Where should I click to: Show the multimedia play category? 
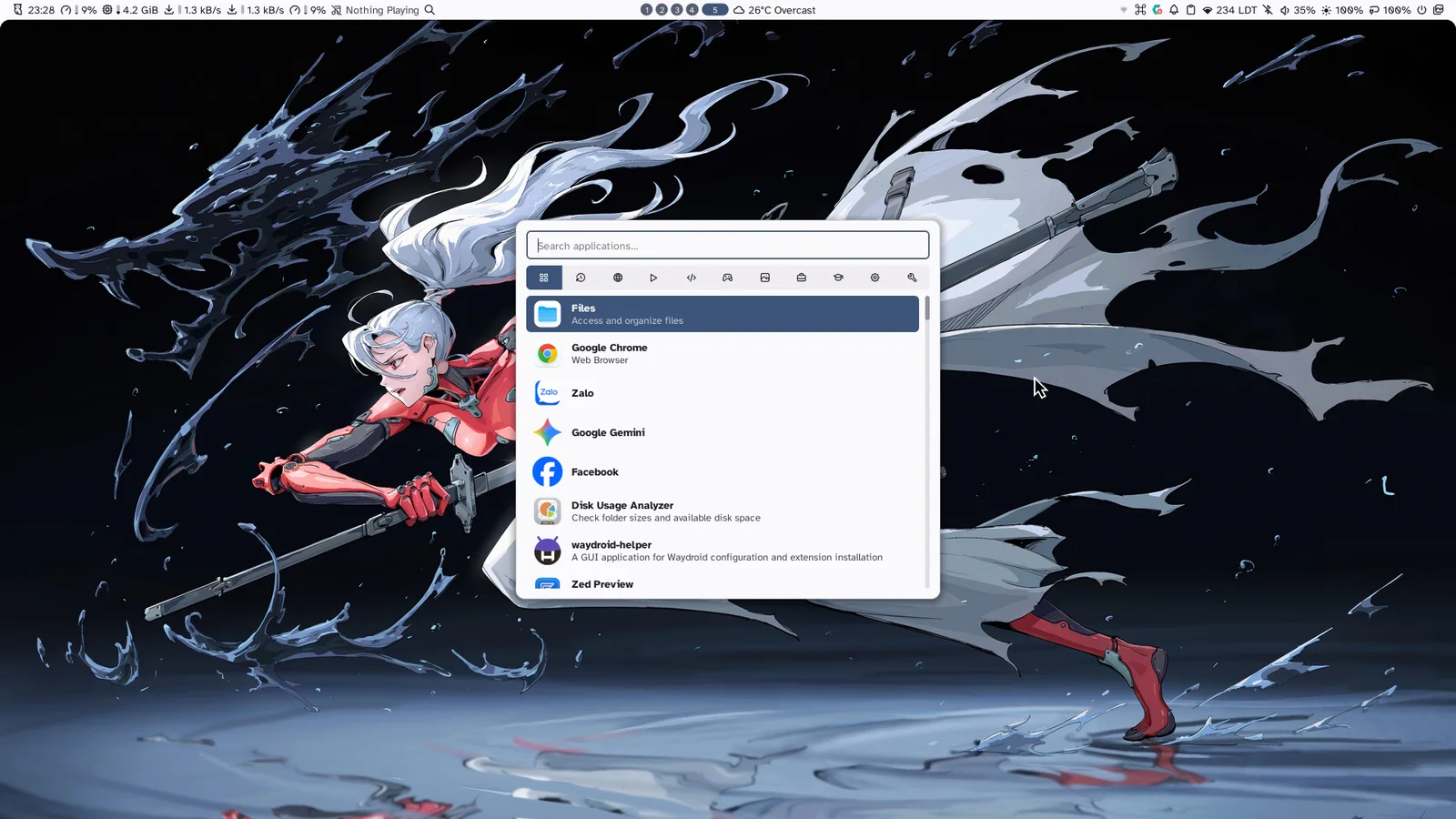(x=653, y=278)
